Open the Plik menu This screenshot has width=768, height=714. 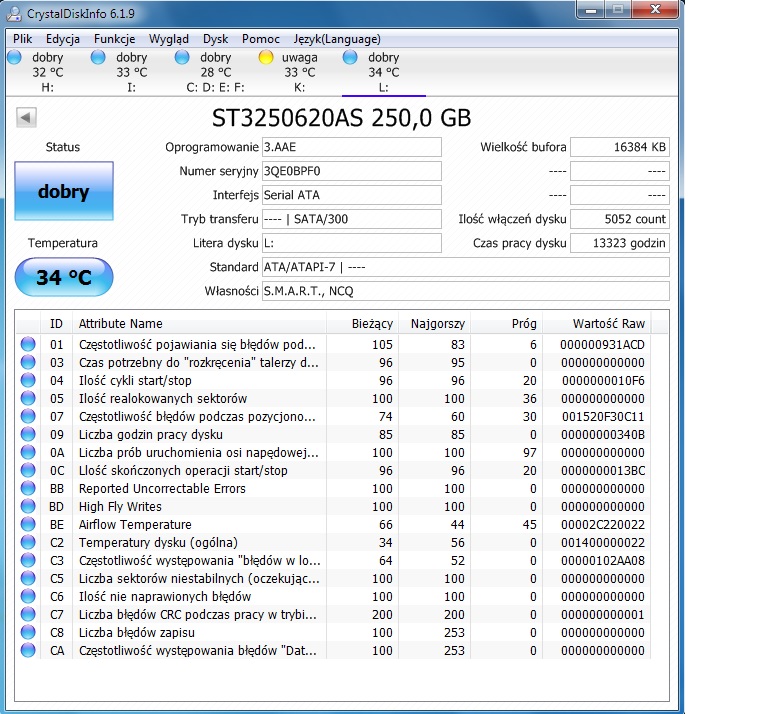23,39
